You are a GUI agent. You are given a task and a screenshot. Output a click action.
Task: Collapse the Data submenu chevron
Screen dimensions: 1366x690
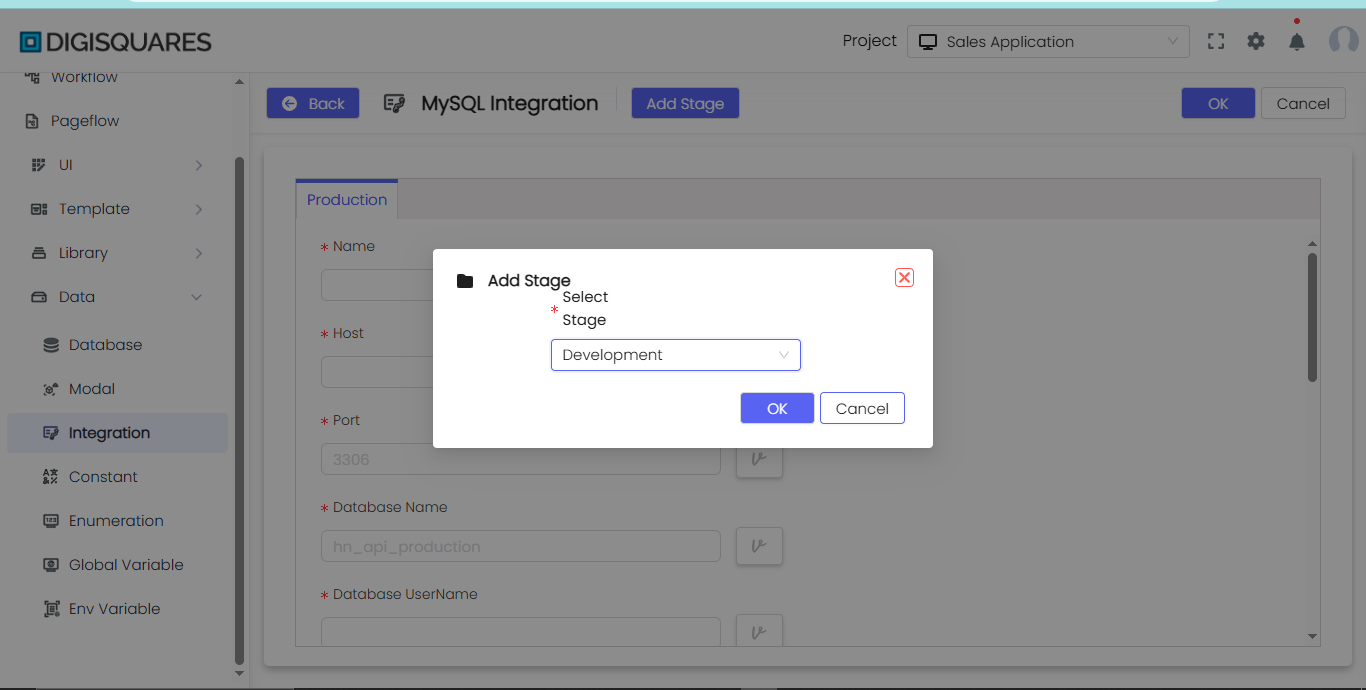tap(197, 297)
